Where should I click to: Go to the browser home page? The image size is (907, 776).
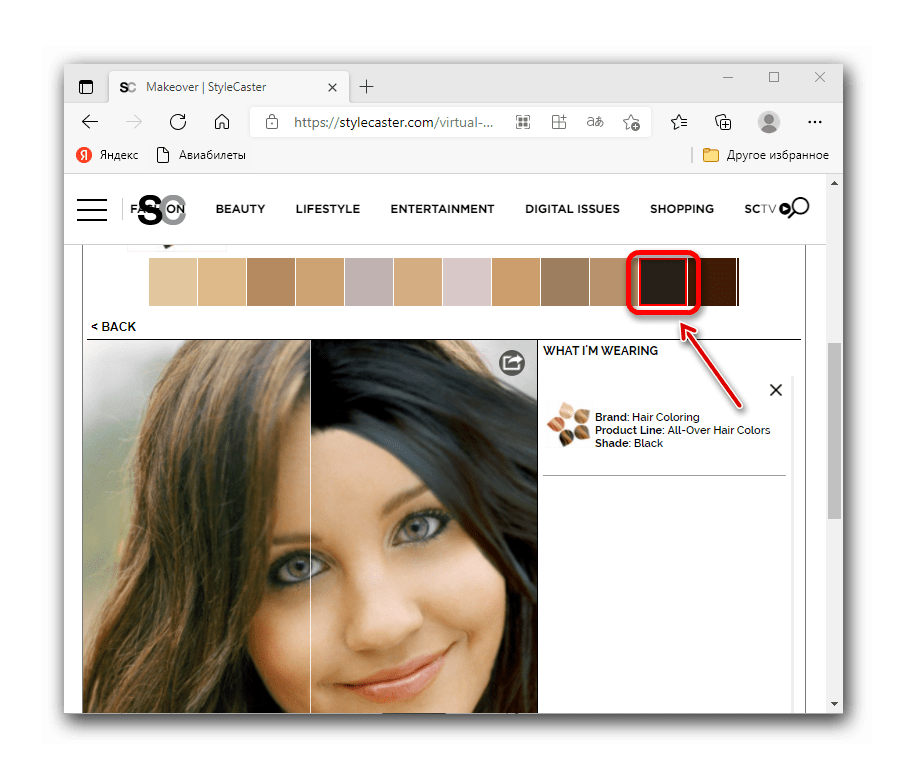pyautogui.click(x=222, y=122)
